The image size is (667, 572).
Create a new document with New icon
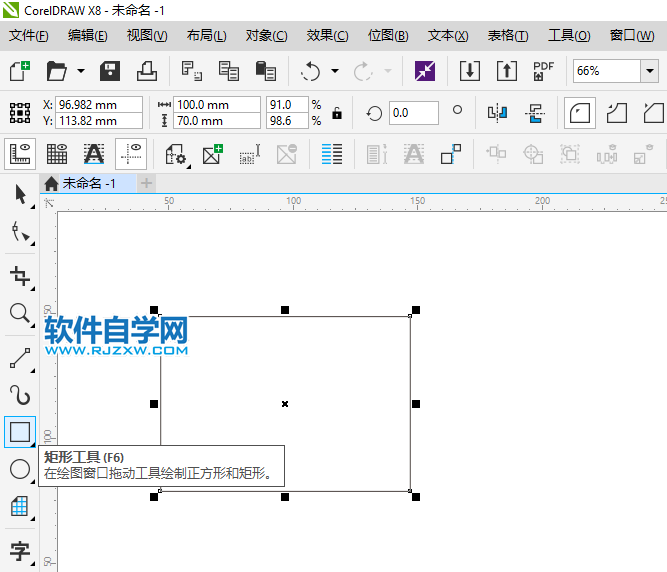20,71
